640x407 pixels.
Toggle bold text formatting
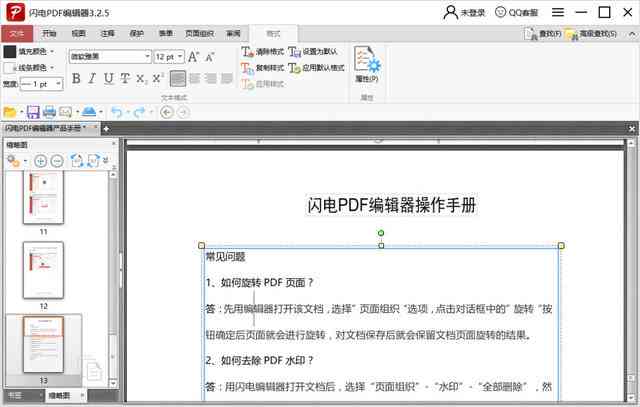click(x=76, y=78)
